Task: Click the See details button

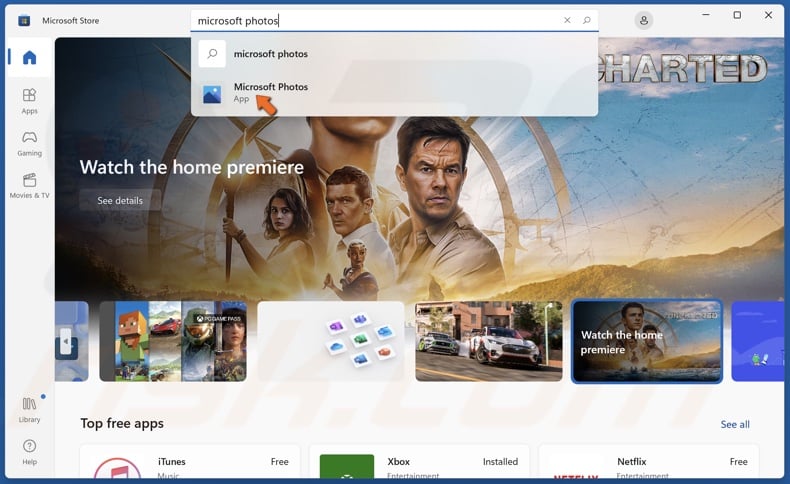Action: pyautogui.click(x=120, y=200)
